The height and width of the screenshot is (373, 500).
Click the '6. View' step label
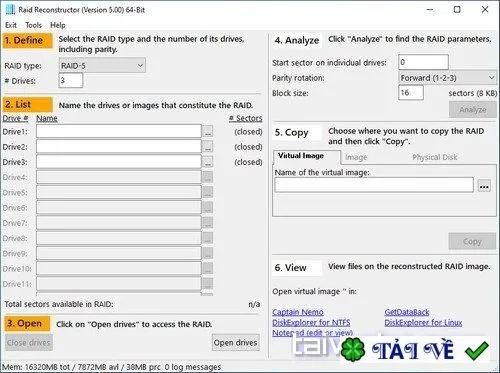(297, 268)
